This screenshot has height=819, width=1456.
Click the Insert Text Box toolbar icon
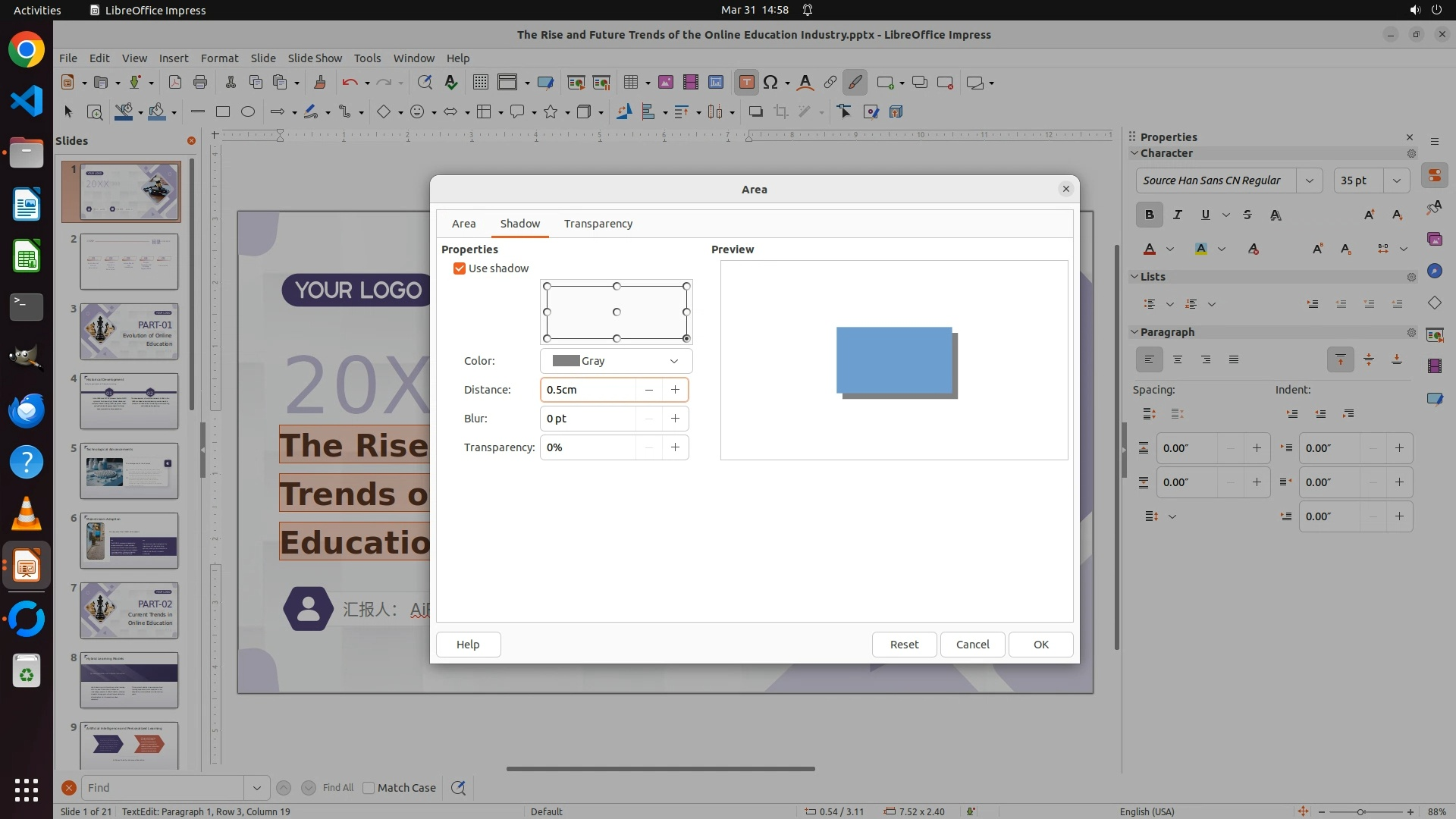(x=746, y=83)
